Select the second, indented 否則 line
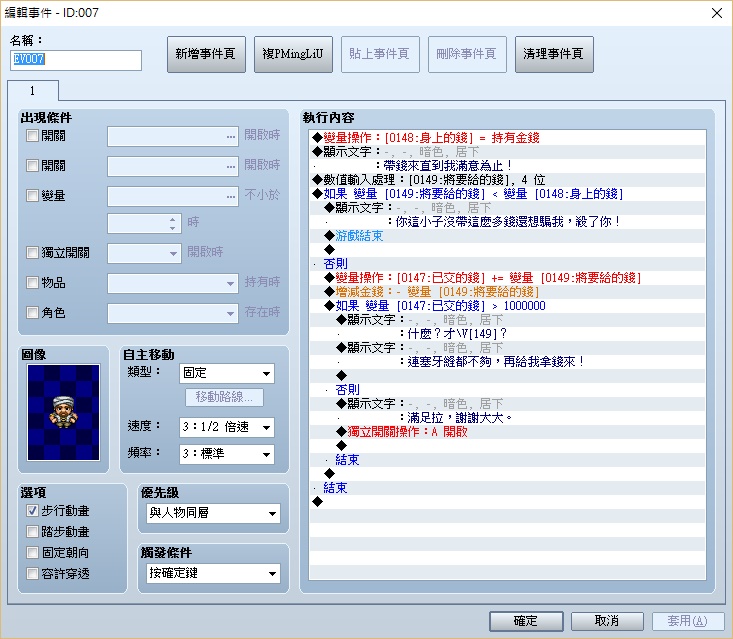Image resolution: width=733 pixels, height=639 pixels. (508, 390)
